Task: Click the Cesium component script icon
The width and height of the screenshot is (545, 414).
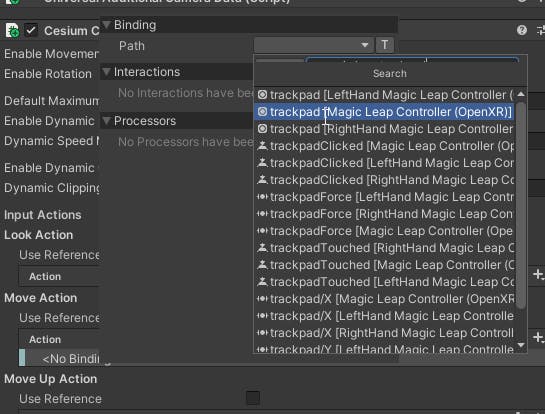Action: (x=12, y=30)
